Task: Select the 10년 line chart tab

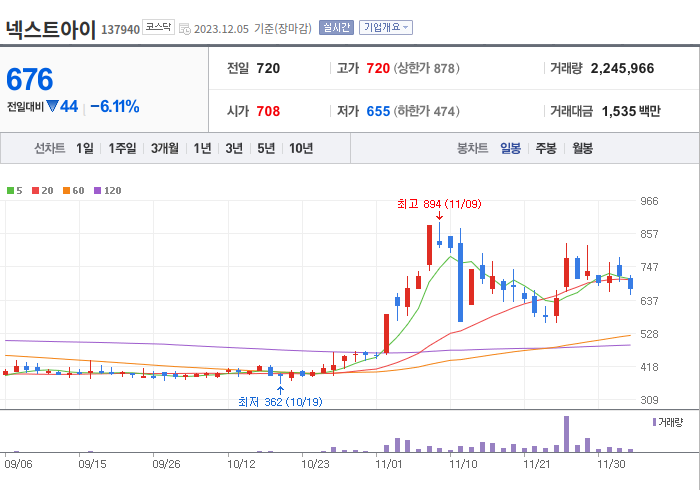Action: (x=301, y=148)
